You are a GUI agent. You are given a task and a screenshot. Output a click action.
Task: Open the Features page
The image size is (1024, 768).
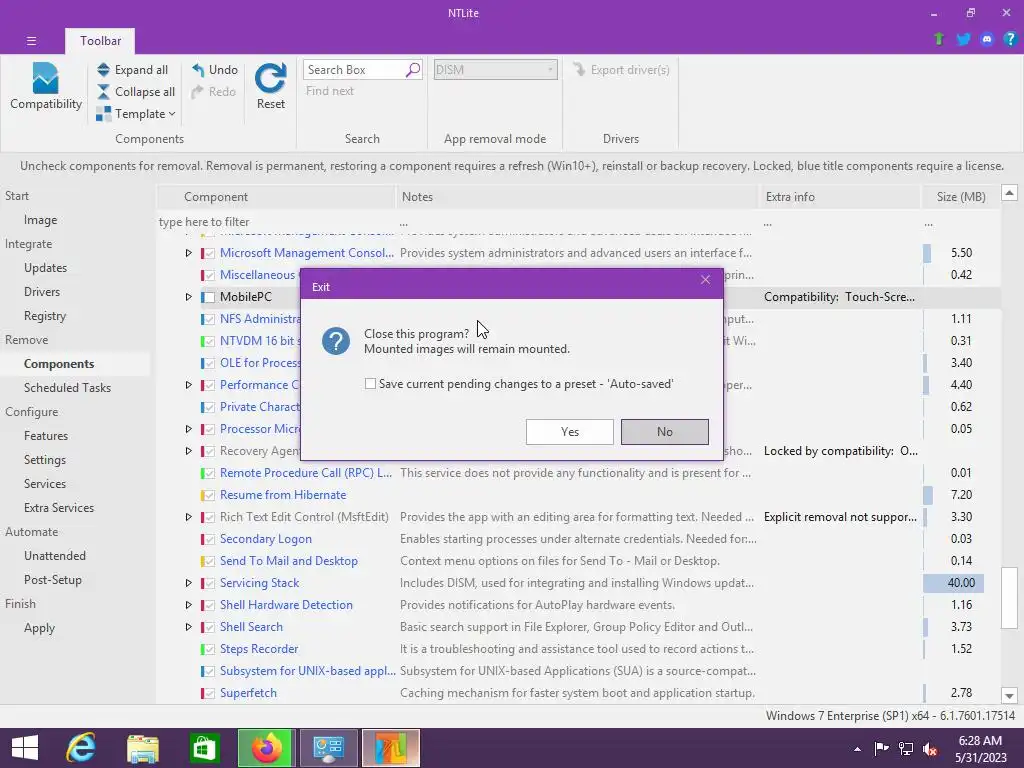46,436
